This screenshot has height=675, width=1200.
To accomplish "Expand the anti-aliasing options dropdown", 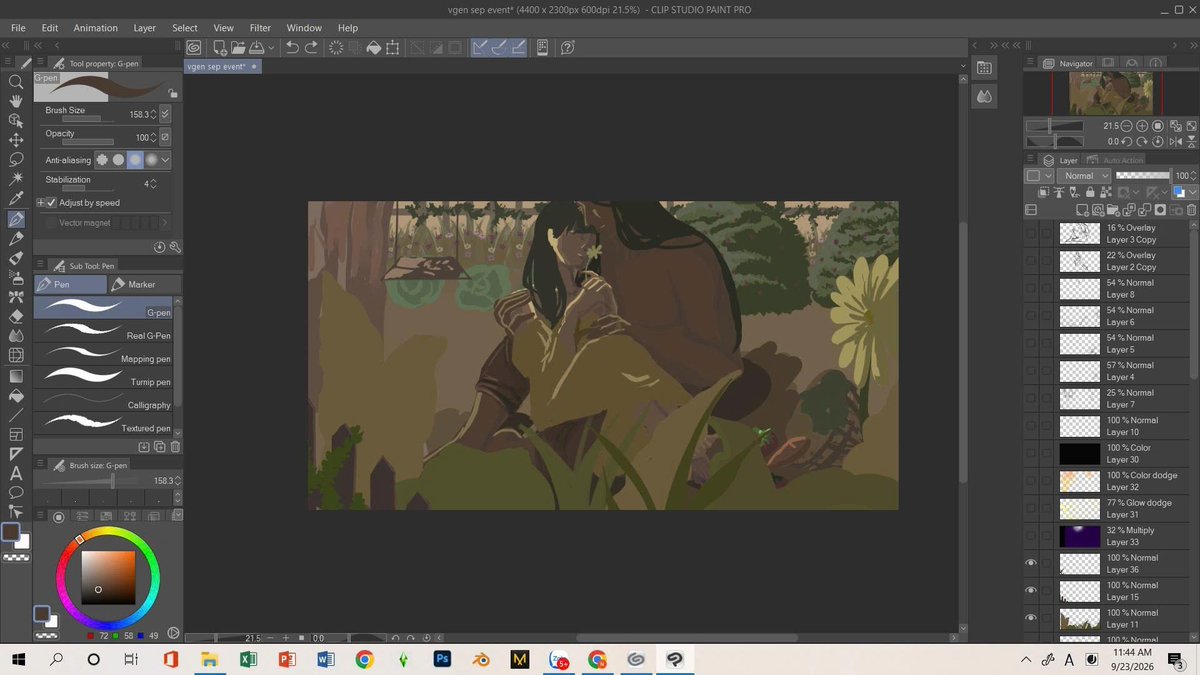I will (x=166, y=159).
